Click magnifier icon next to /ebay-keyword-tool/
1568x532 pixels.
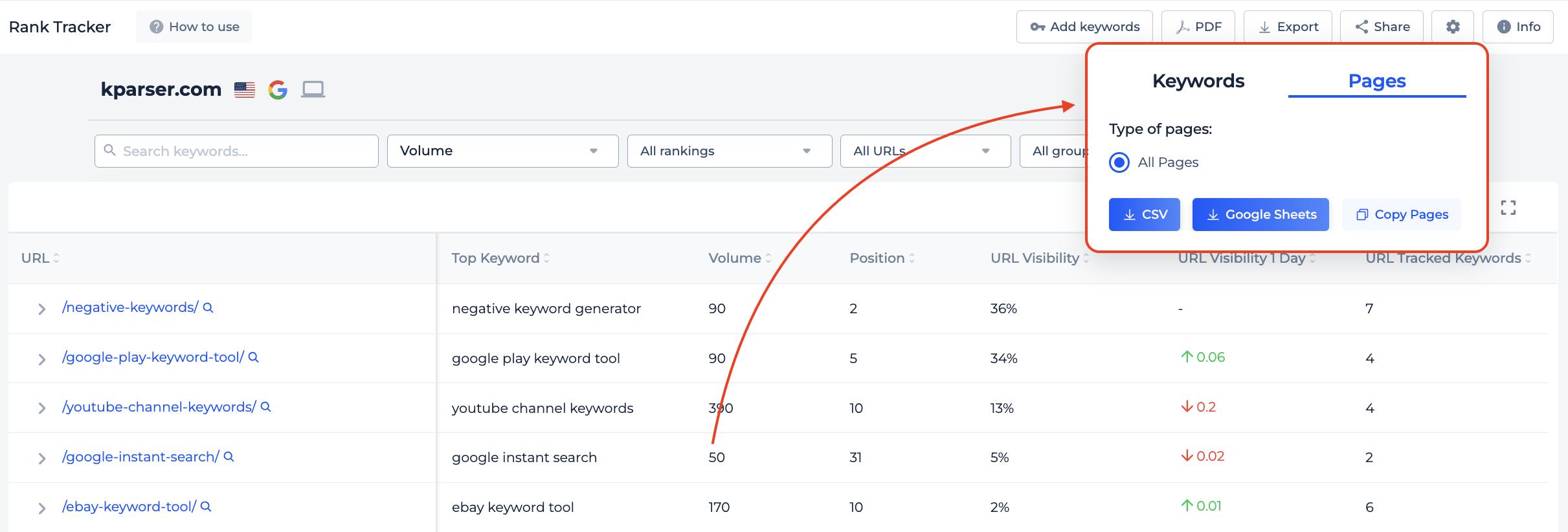pos(206,507)
